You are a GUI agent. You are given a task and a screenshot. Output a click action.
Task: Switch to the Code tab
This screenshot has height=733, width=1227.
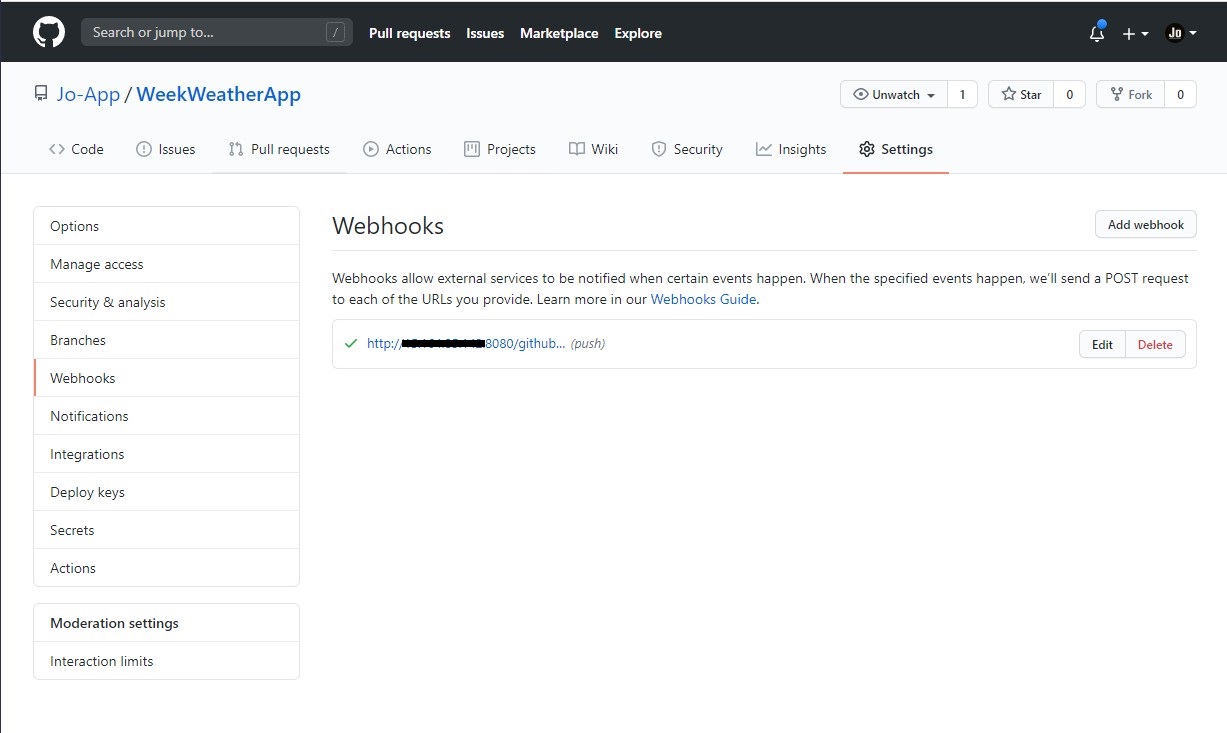(76, 149)
